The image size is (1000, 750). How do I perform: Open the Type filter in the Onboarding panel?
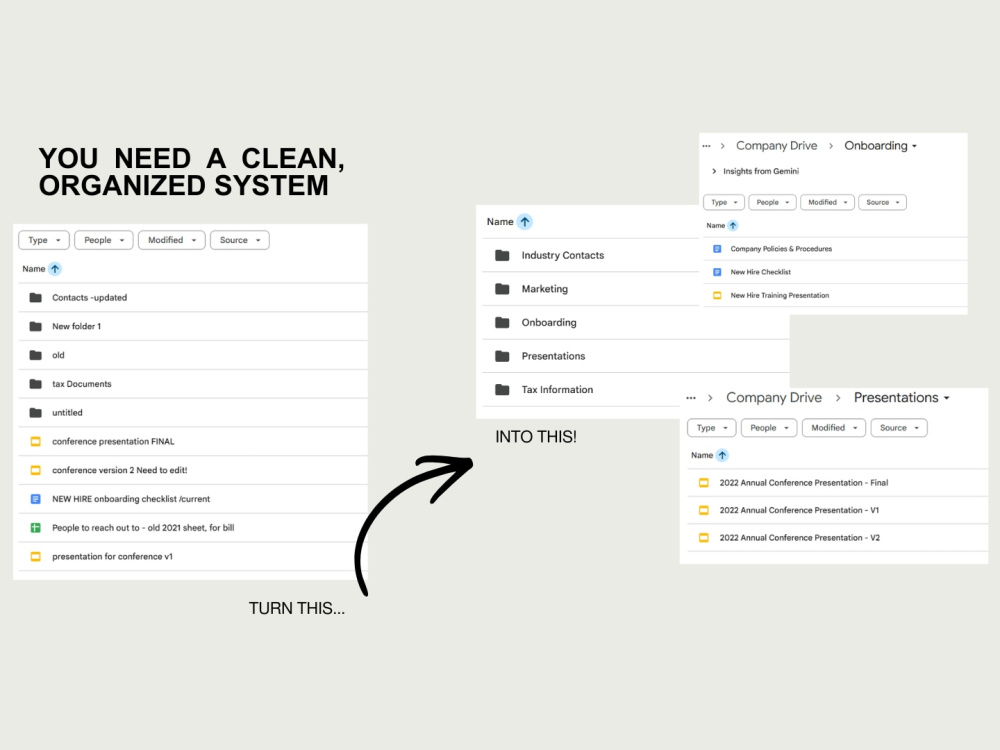tap(724, 202)
